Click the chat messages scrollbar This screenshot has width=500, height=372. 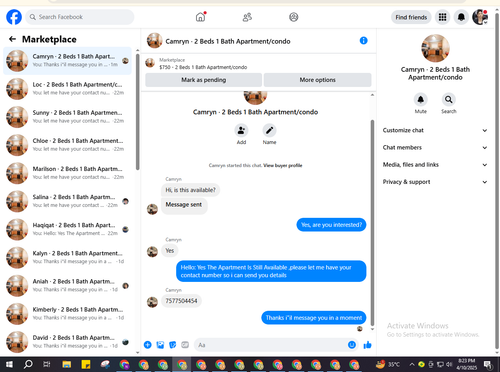(372, 222)
